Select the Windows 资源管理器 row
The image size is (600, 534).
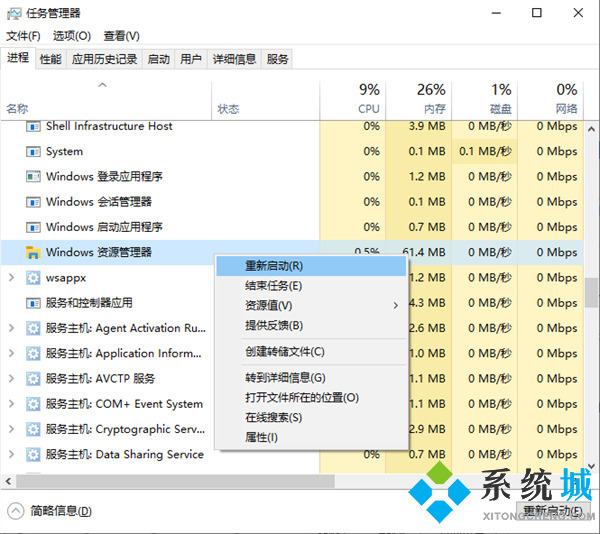(x=292, y=252)
